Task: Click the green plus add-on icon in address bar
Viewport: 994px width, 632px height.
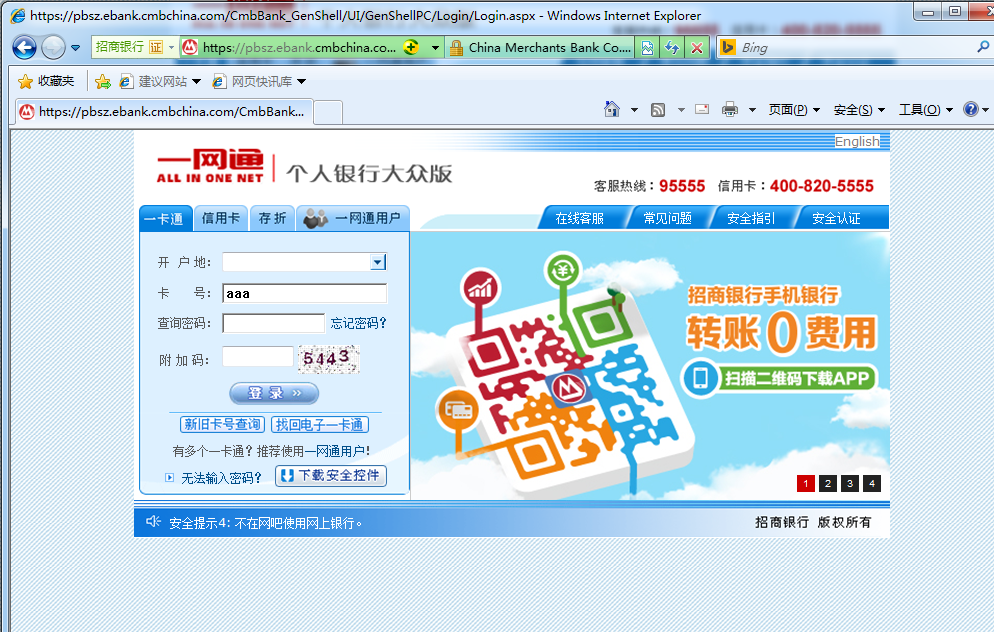Action: pyautogui.click(x=411, y=47)
